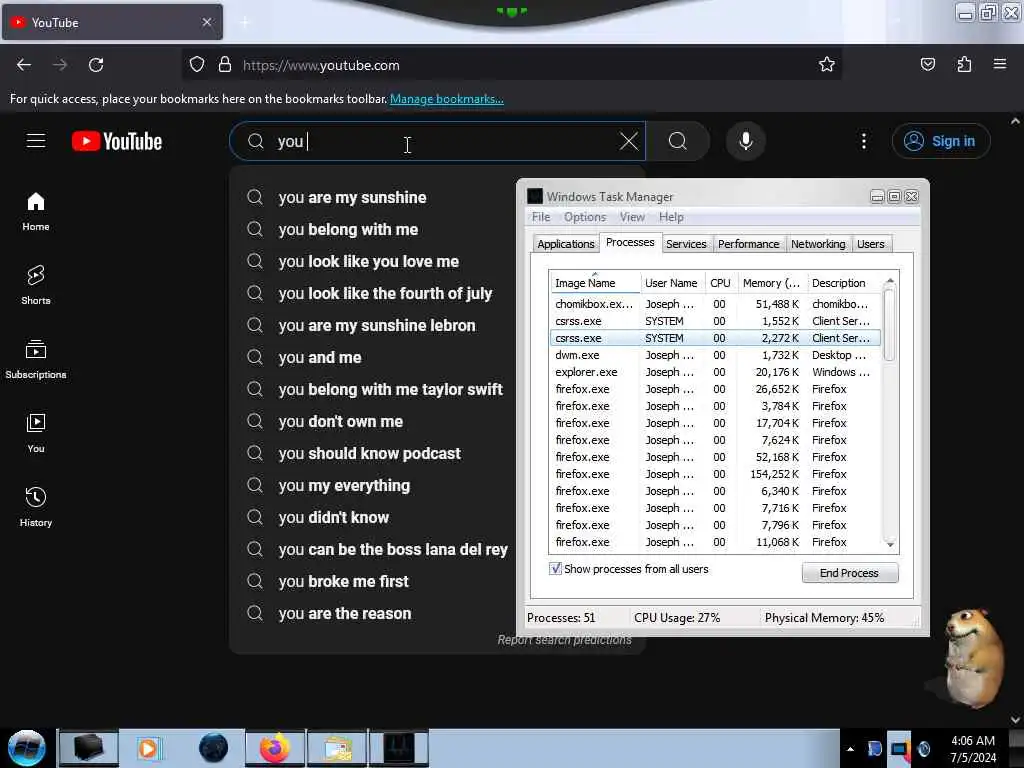Open the Save to Pocket icon
The height and width of the screenshot is (768, 1024).
(x=927, y=65)
